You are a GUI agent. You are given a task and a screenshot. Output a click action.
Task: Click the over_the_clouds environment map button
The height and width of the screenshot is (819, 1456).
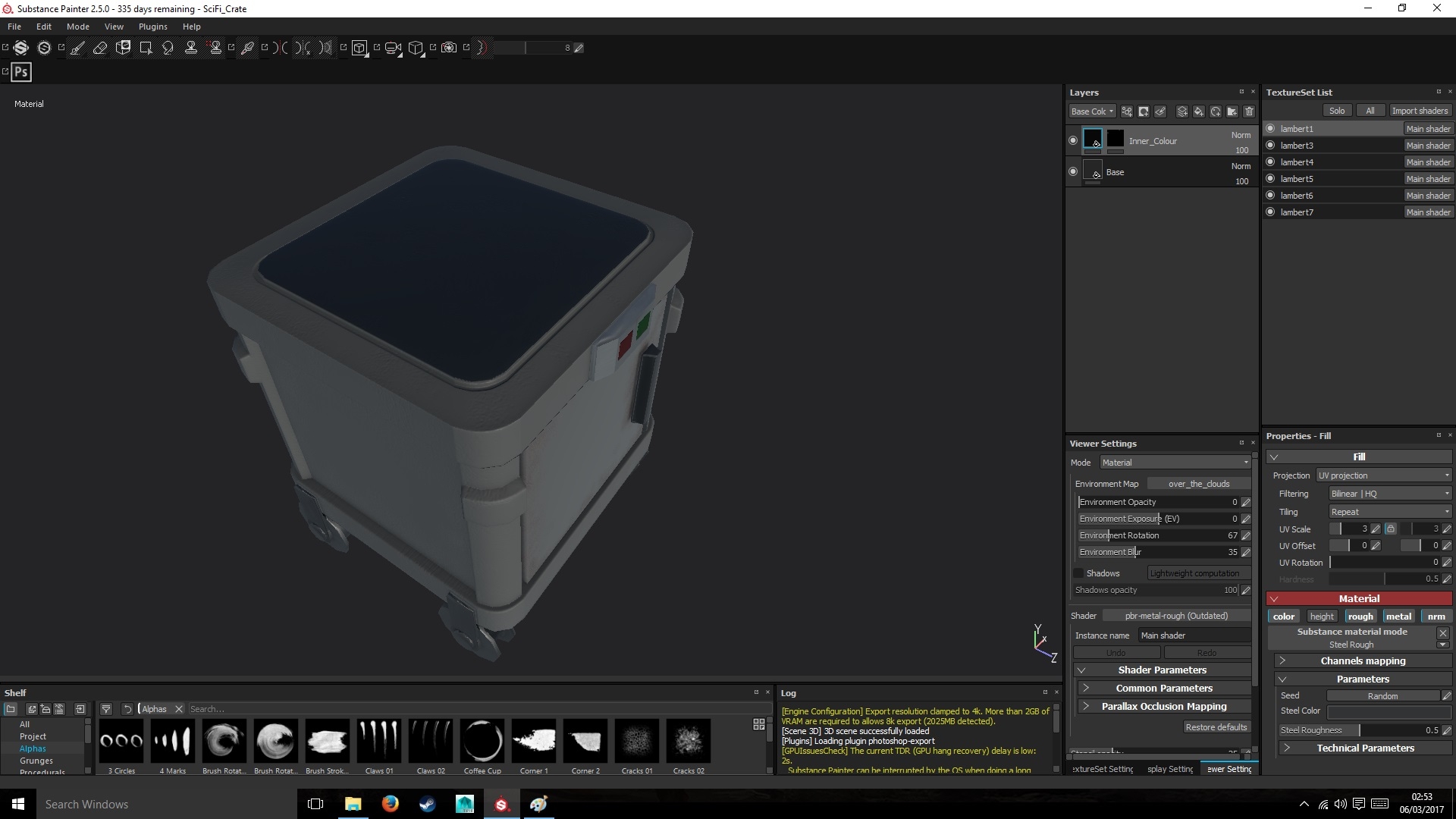(1199, 484)
